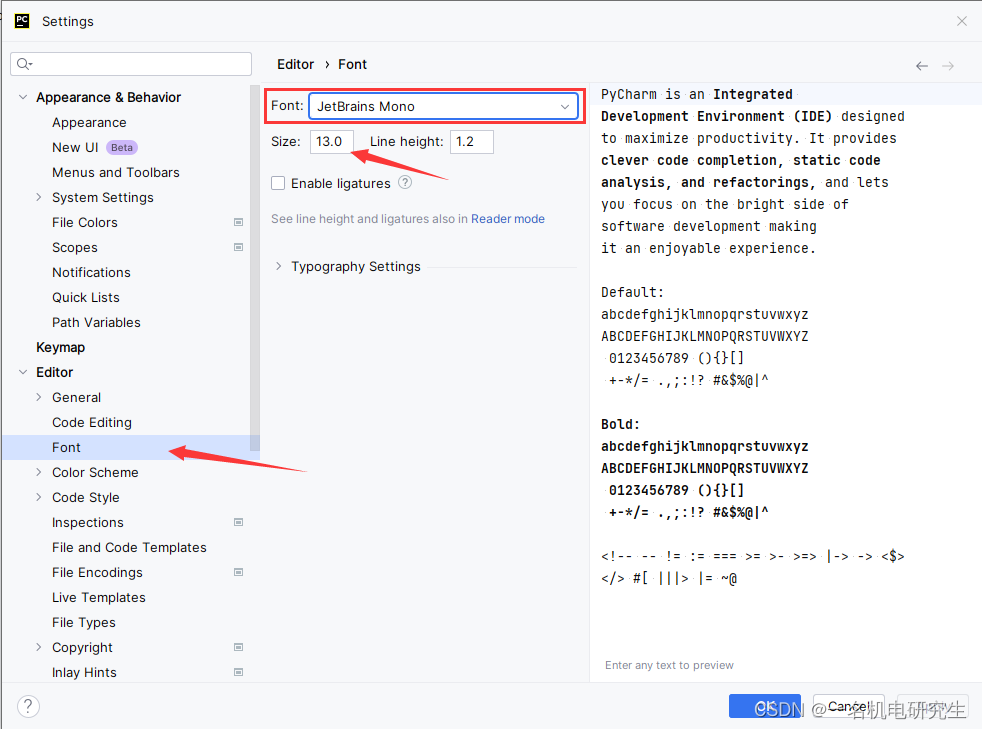Open Code Editing settings

tap(92, 423)
